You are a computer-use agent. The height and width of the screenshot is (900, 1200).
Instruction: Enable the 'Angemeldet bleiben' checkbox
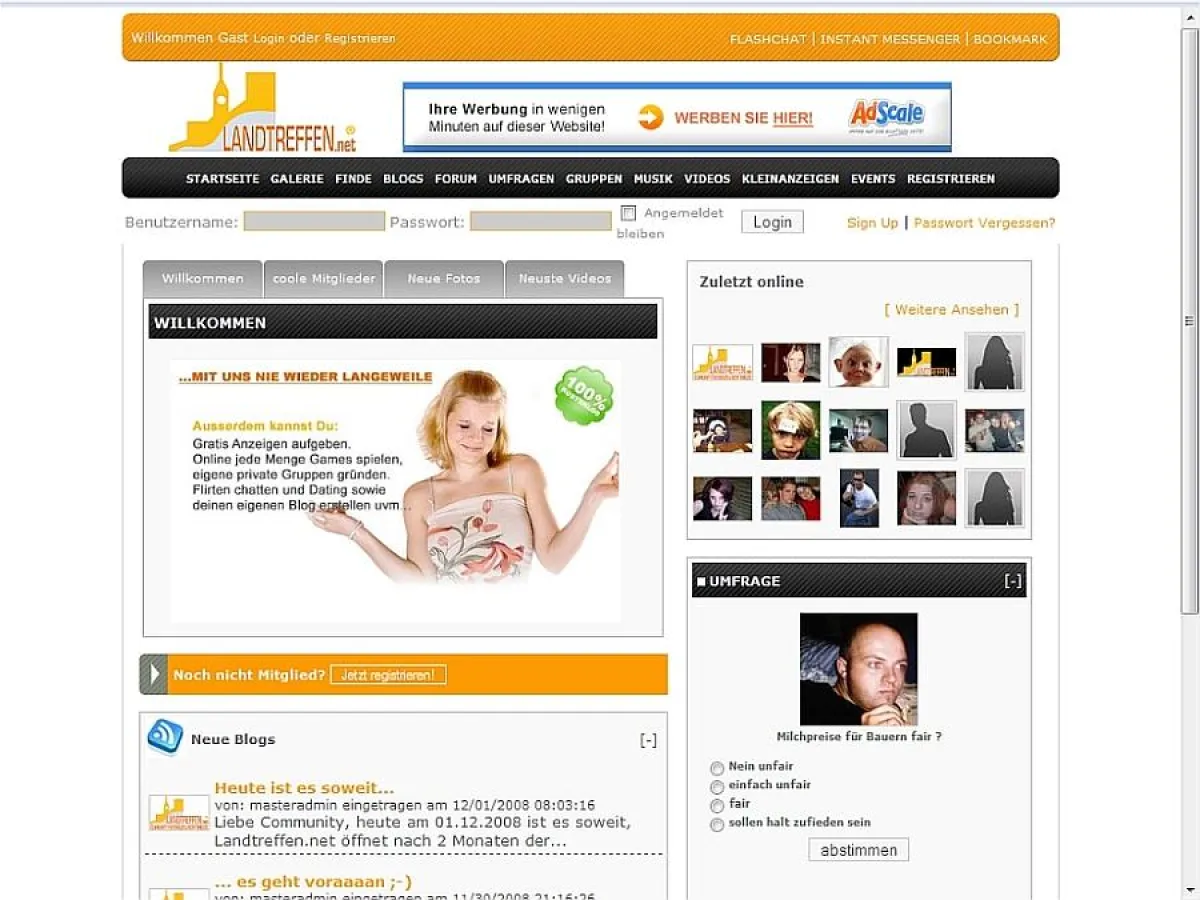[628, 211]
